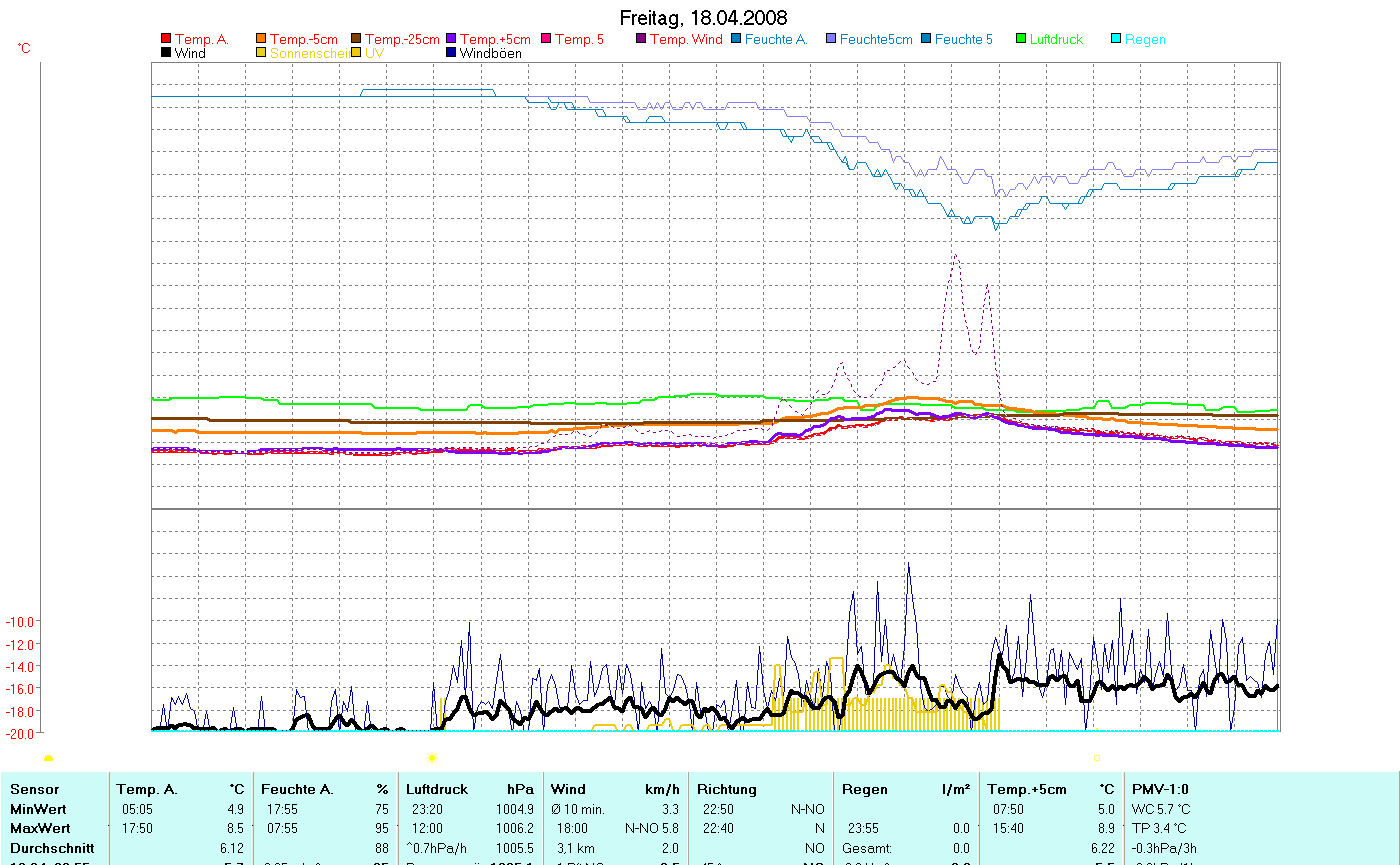1400x865 pixels.
Task: Click the PMV-1:0 header in table
Action: [x=1160, y=789]
